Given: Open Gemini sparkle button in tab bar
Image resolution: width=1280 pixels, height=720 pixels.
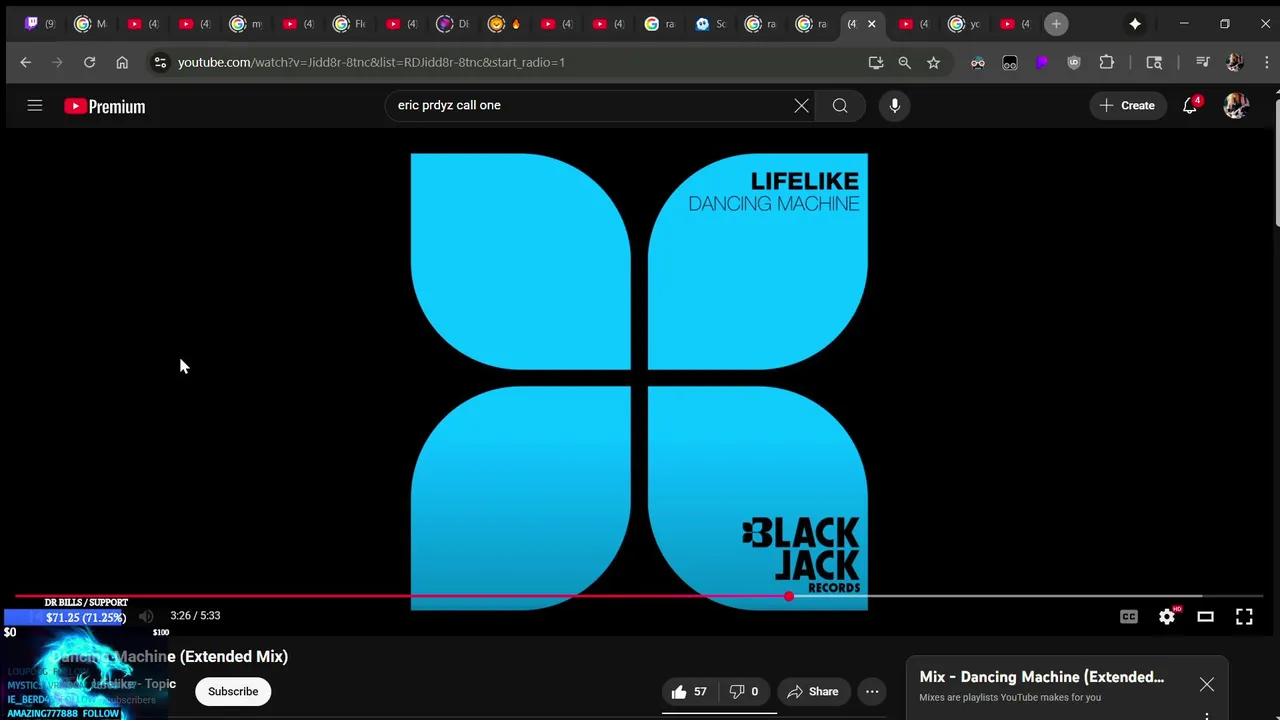Looking at the screenshot, I should [1135, 24].
